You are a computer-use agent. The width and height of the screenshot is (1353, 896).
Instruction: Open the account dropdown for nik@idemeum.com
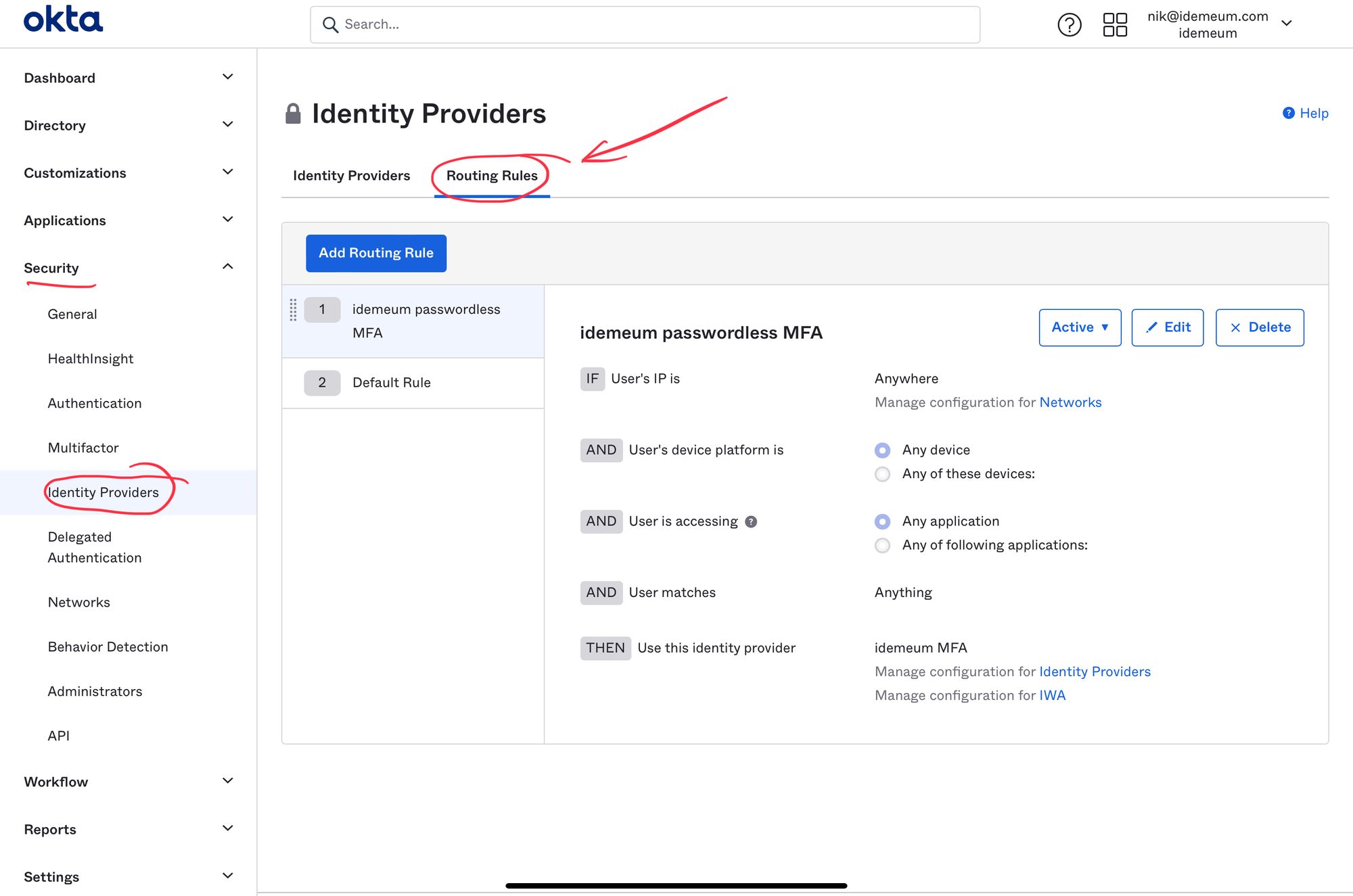tap(1287, 24)
